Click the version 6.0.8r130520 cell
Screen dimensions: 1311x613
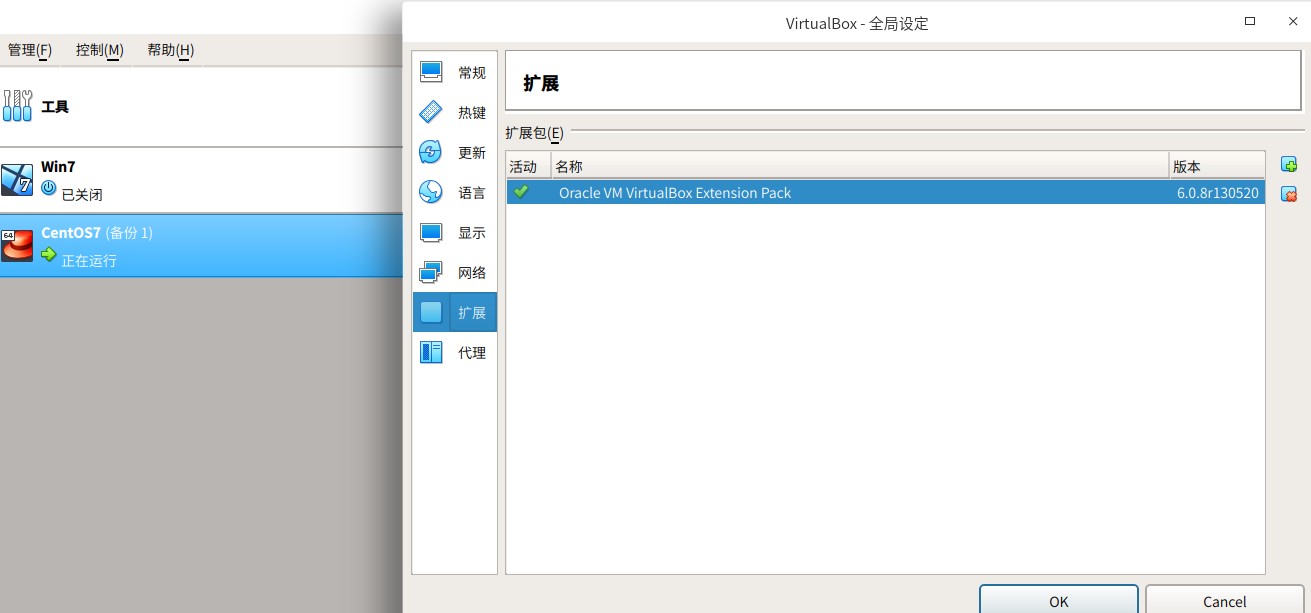1217,193
